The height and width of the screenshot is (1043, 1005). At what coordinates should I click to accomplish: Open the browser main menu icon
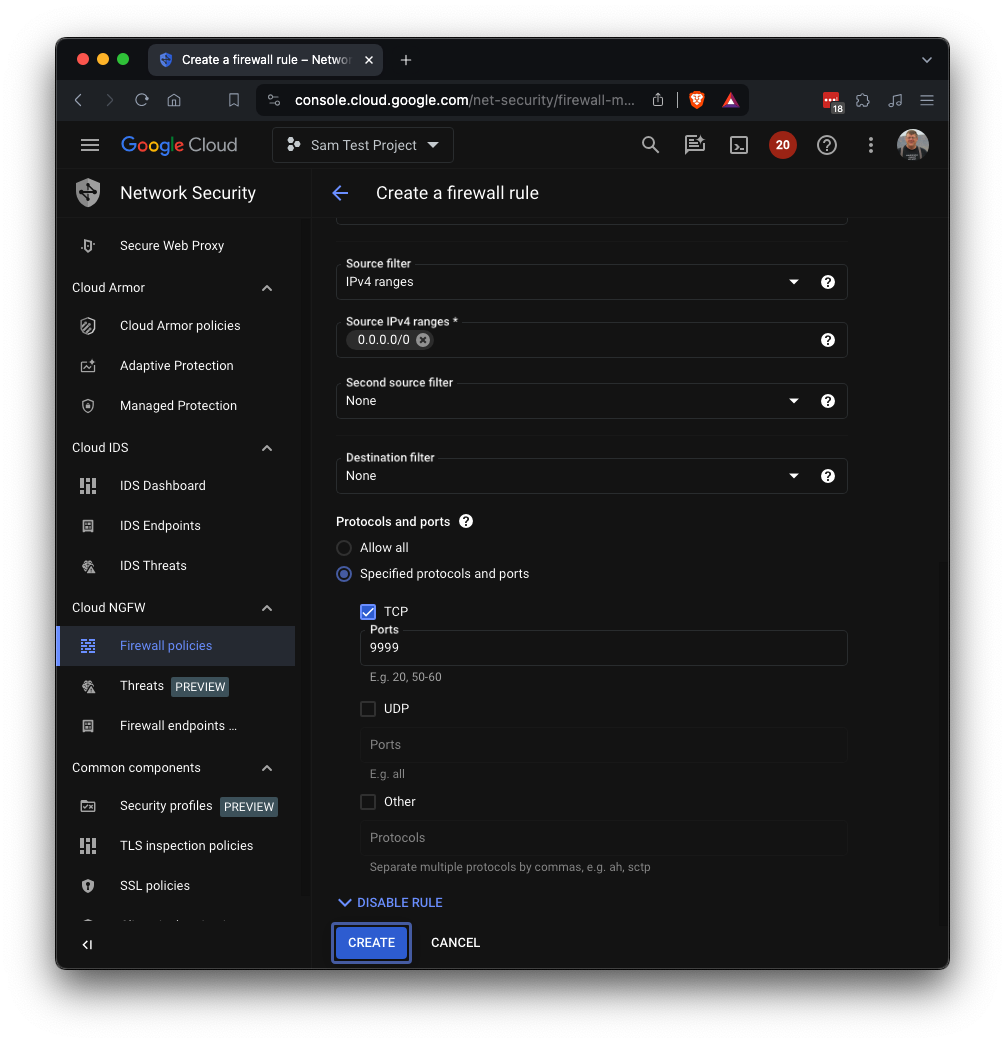click(927, 100)
